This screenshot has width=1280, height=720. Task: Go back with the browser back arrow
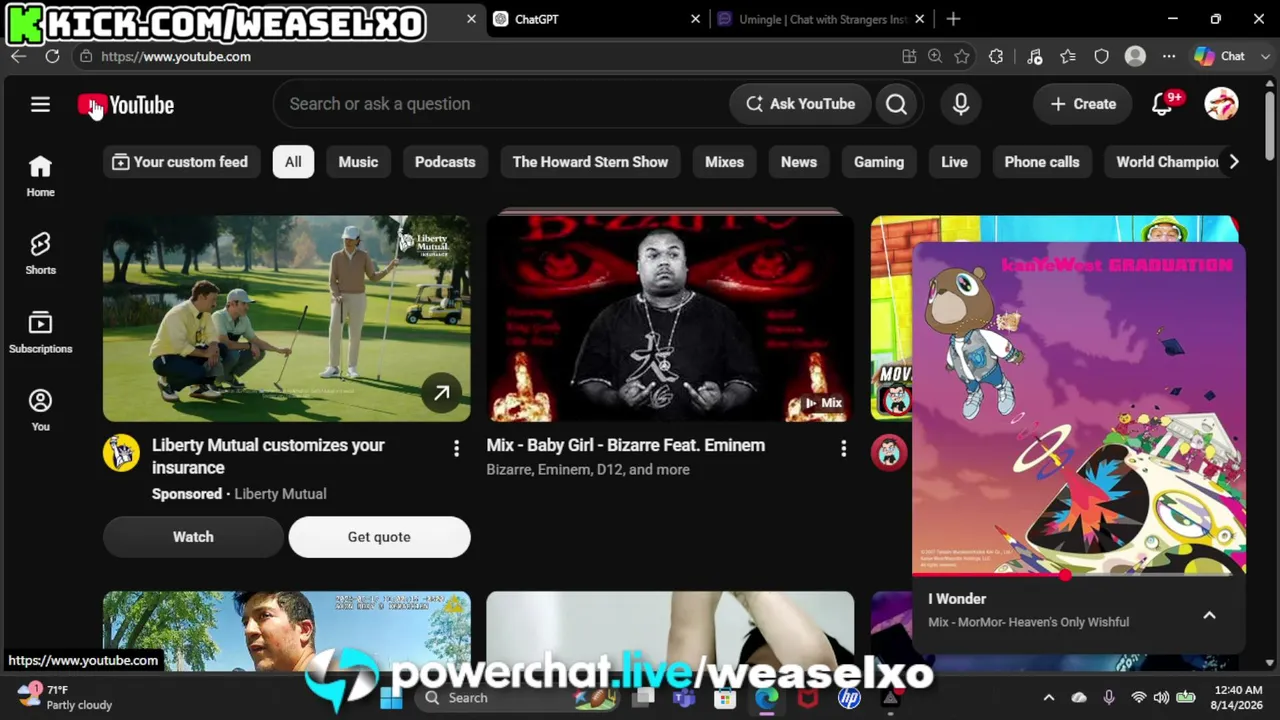[x=19, y=57]
